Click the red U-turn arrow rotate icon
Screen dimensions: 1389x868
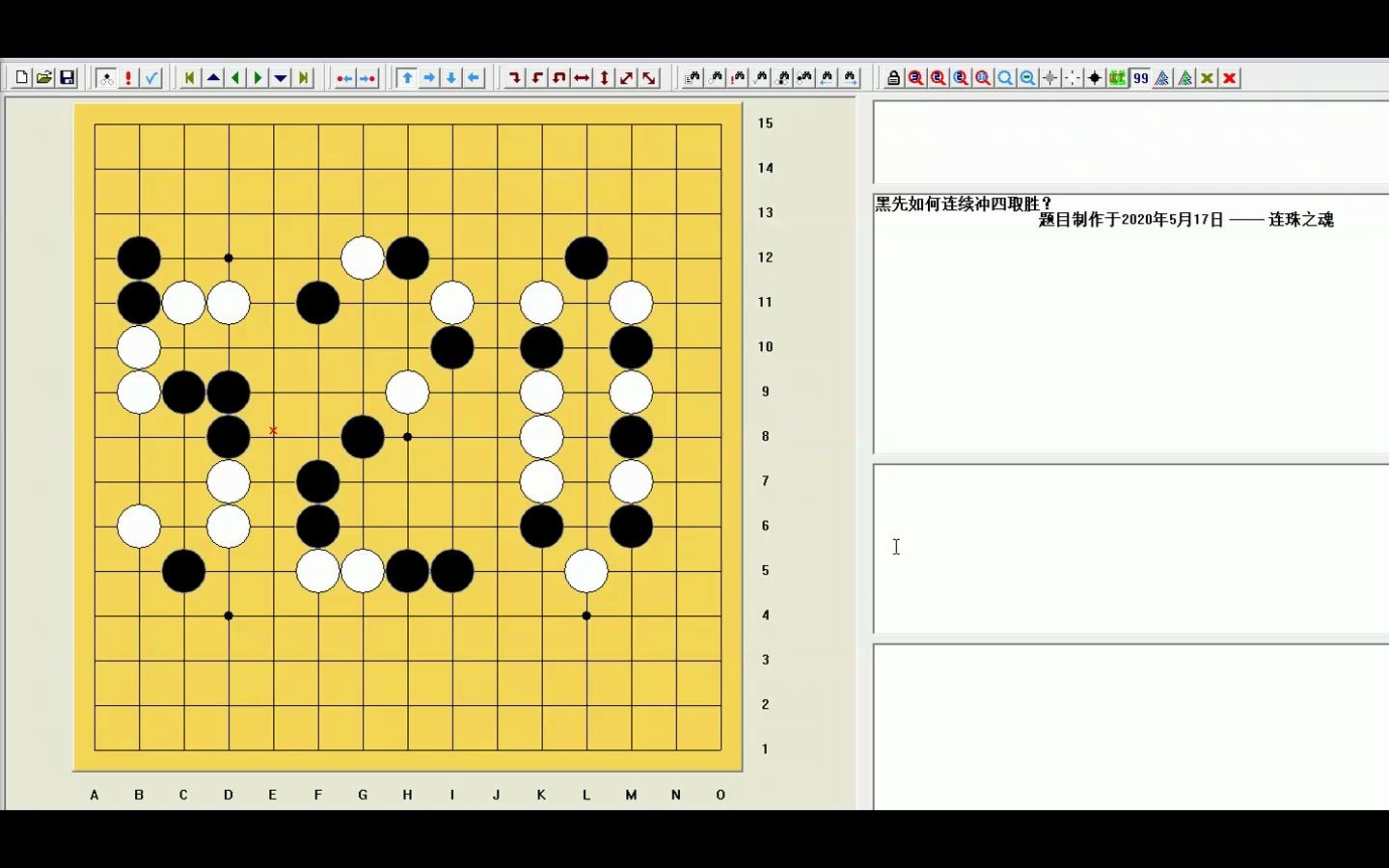(x=559, y=78)
